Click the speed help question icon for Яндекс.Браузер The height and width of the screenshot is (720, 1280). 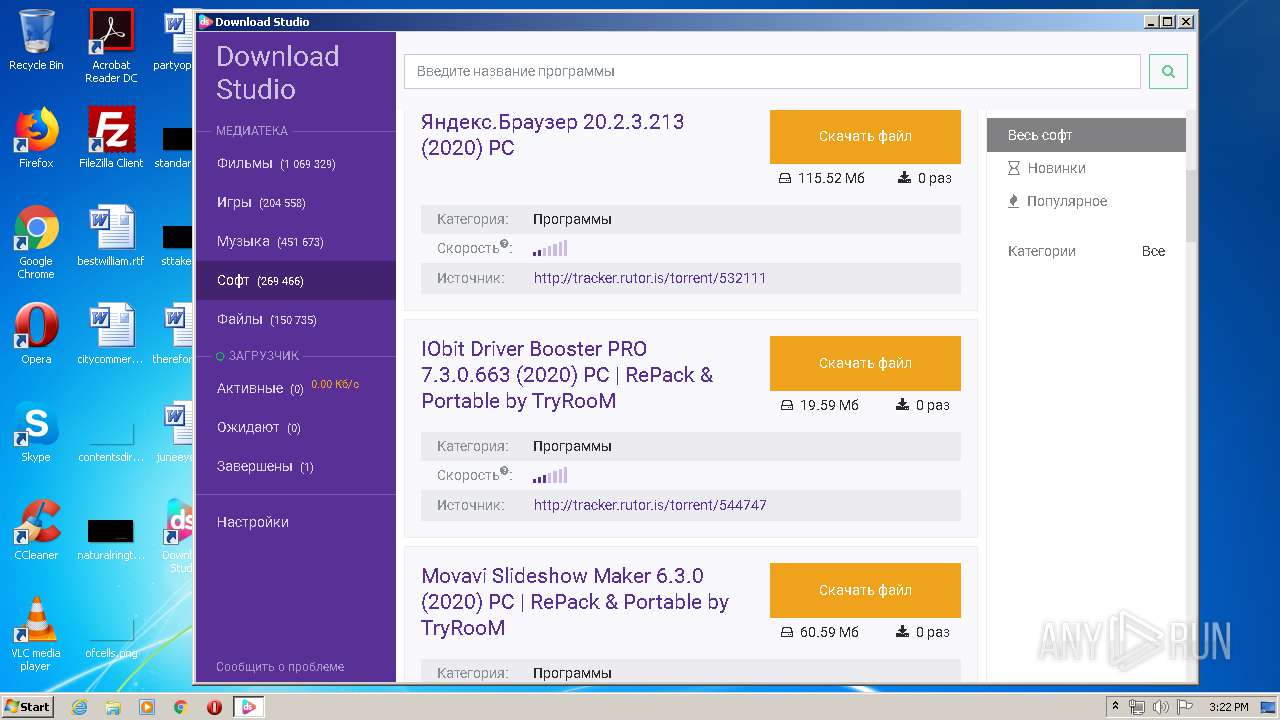[505, 245]
